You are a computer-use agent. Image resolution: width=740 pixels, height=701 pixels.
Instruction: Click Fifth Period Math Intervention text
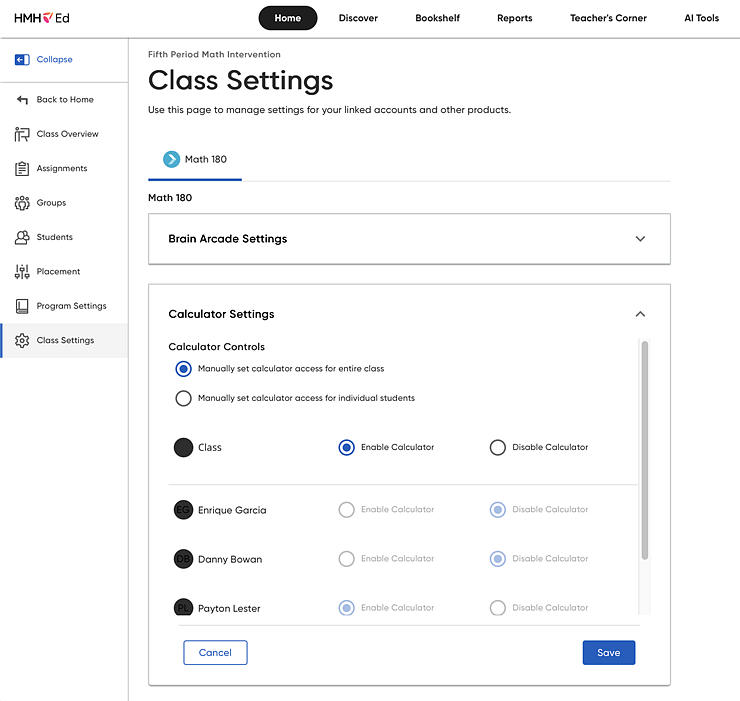point(214,54)
